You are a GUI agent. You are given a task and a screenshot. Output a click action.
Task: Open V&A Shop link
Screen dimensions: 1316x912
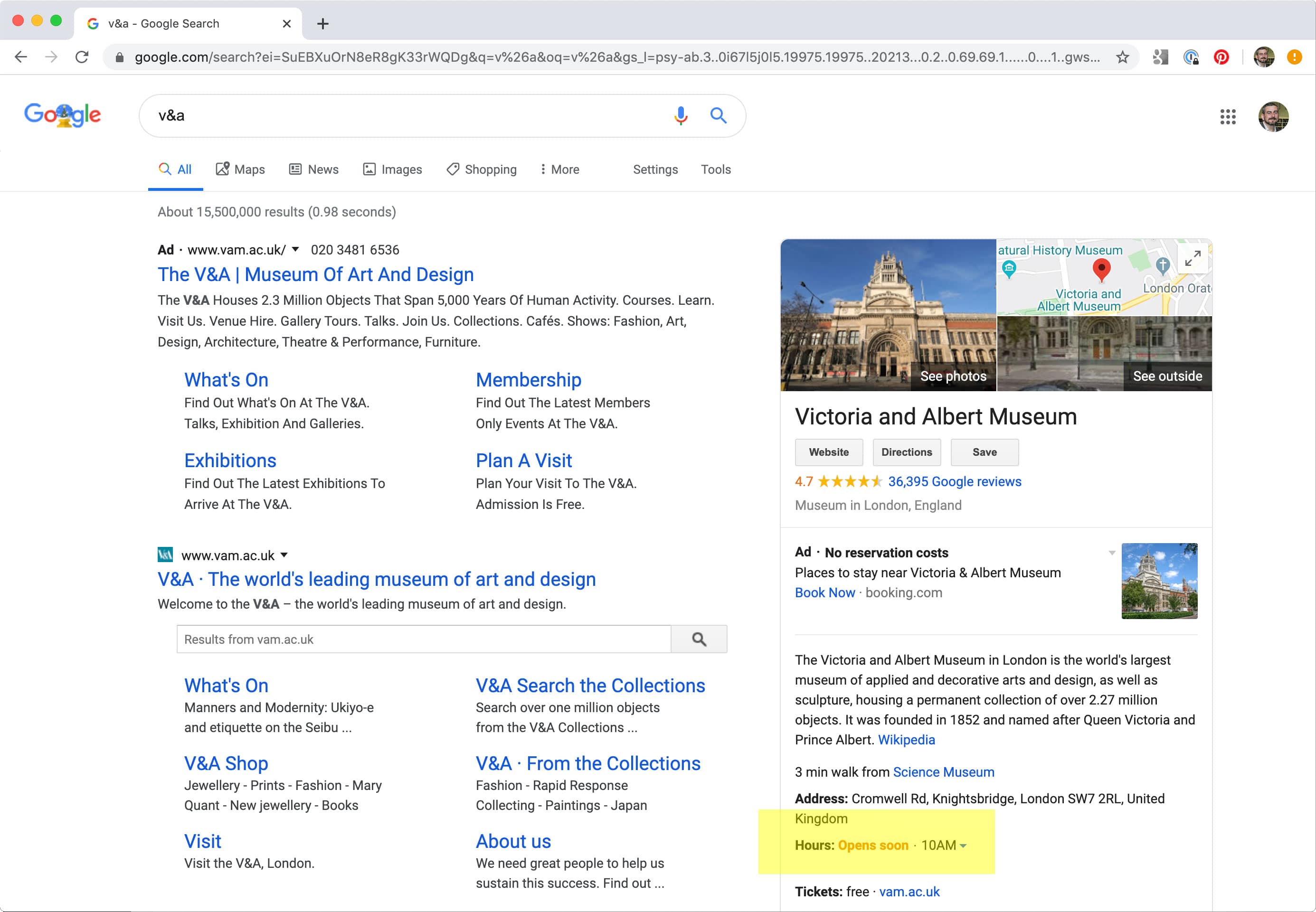coord(226,763)
